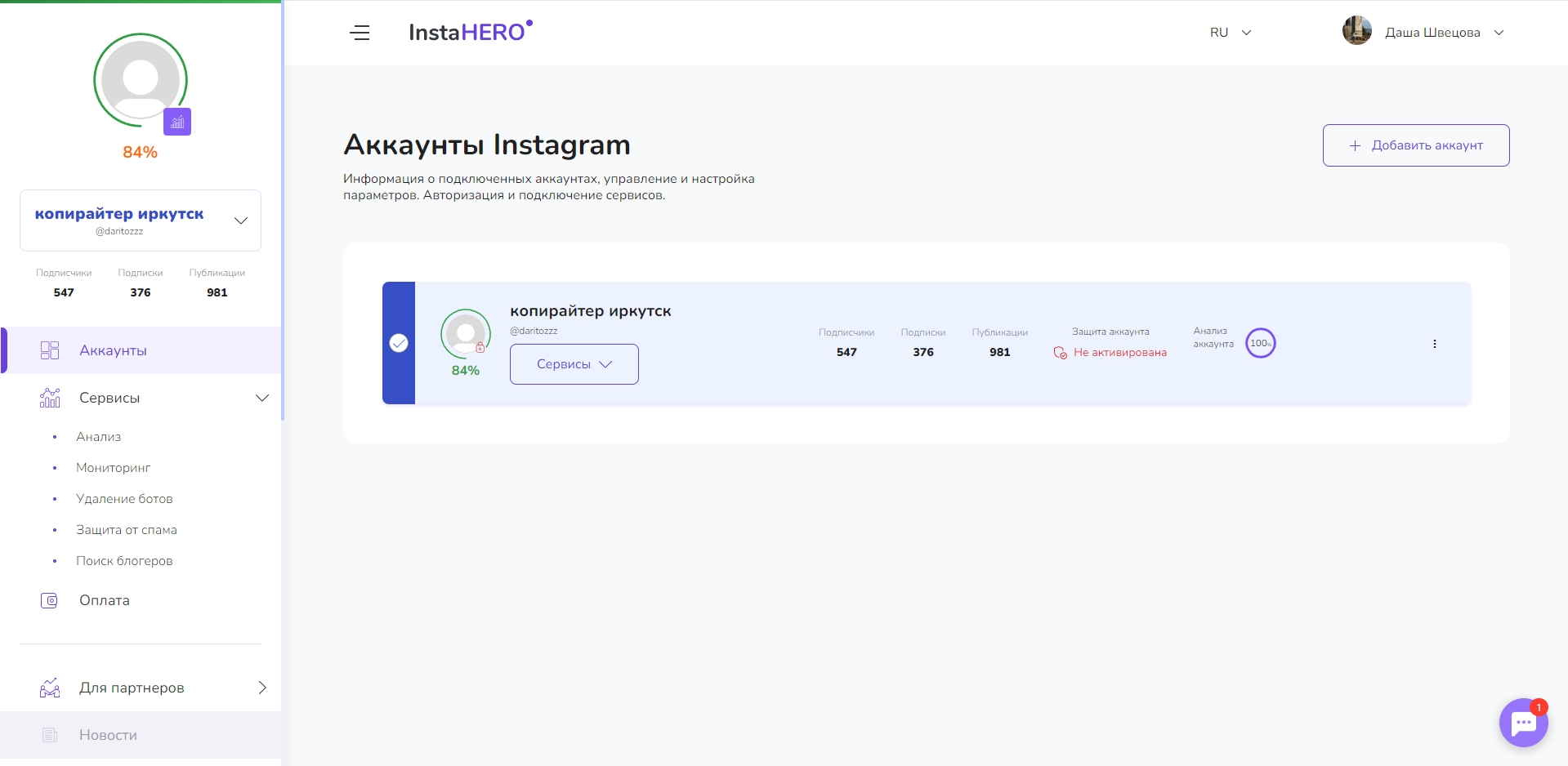Screen dimensions: 1568x766
Task: Click the account card avatar
Action: click(466, 333)
